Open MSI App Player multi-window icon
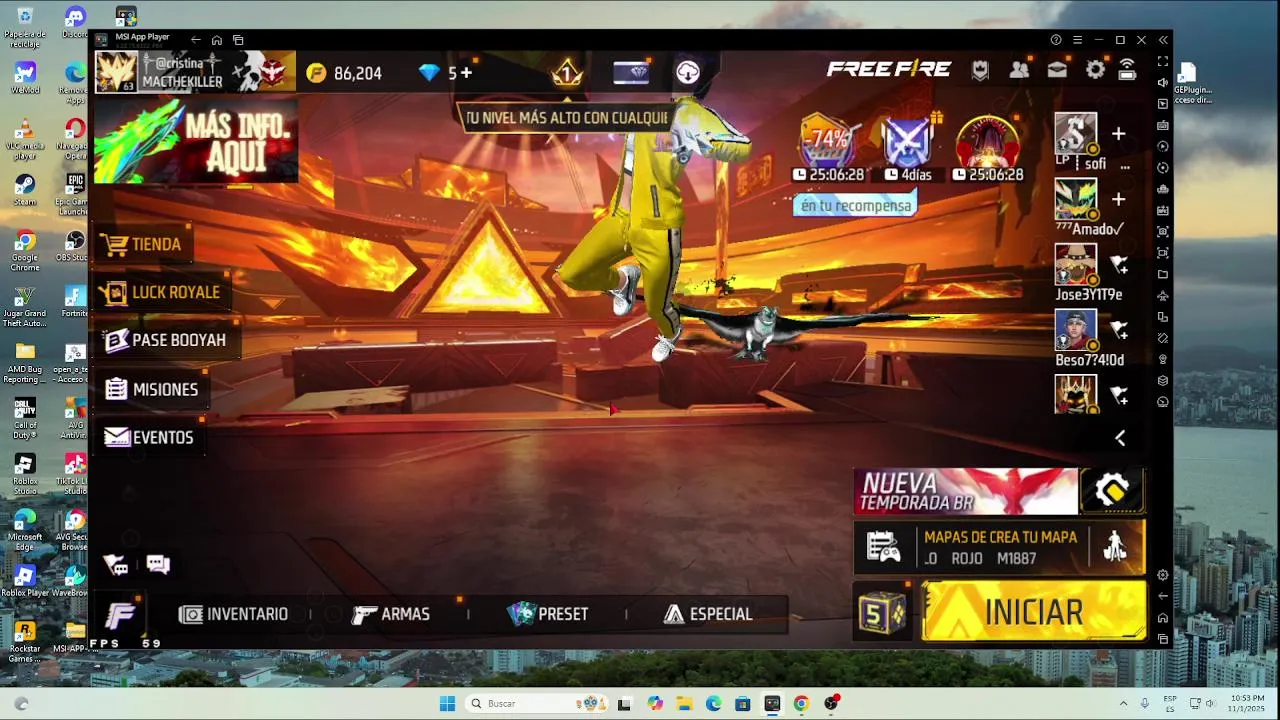Image resolution: width=1280 pixels, height=720 pixels. [238, 40]
